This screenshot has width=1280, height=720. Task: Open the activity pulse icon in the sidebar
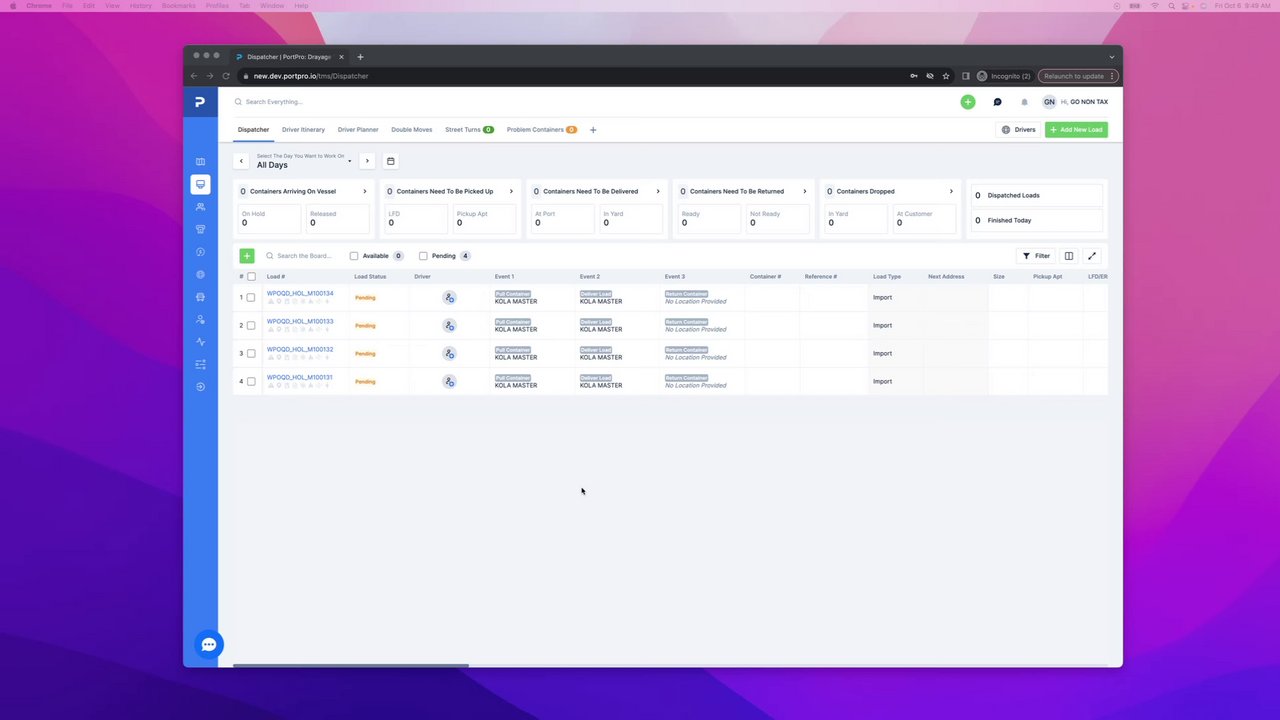point(200,342)
